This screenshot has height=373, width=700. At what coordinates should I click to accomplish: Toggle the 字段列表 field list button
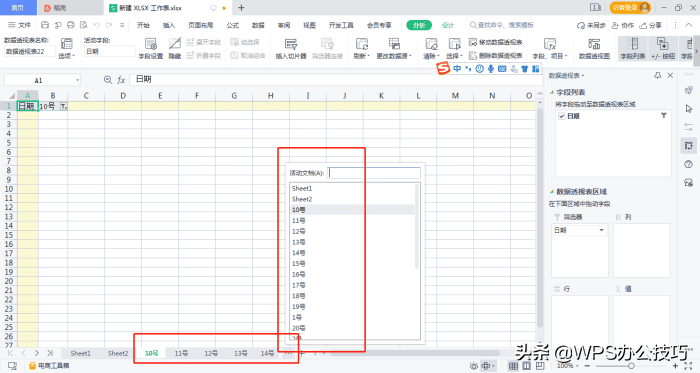[x=633, y=48]
